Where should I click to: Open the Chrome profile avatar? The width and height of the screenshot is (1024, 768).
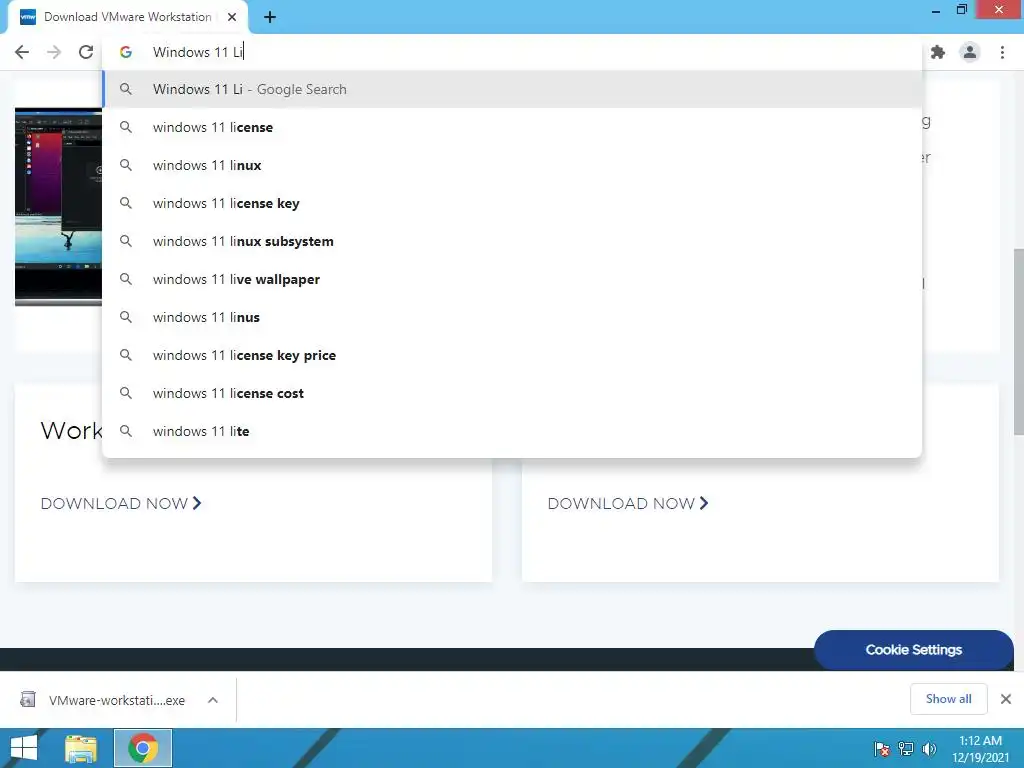click(x=970, y=52)
